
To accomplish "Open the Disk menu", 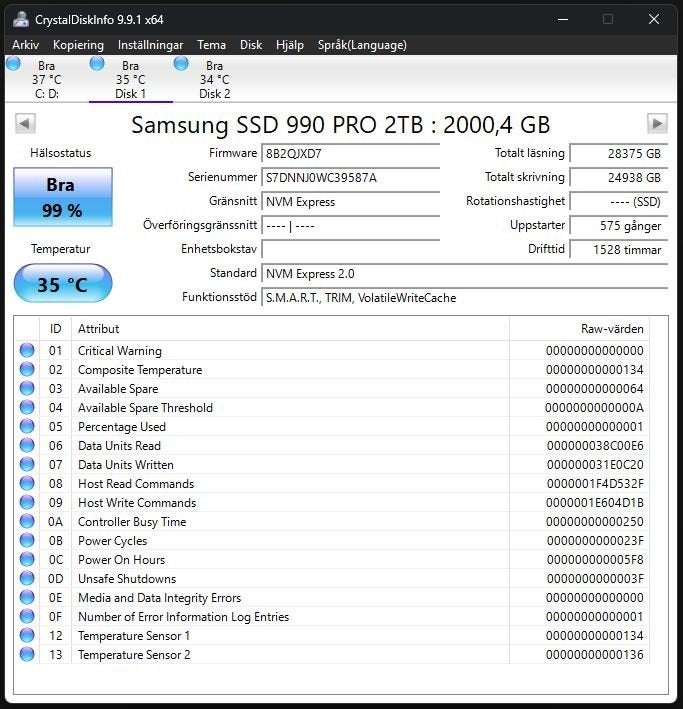I will coord(251,45).
